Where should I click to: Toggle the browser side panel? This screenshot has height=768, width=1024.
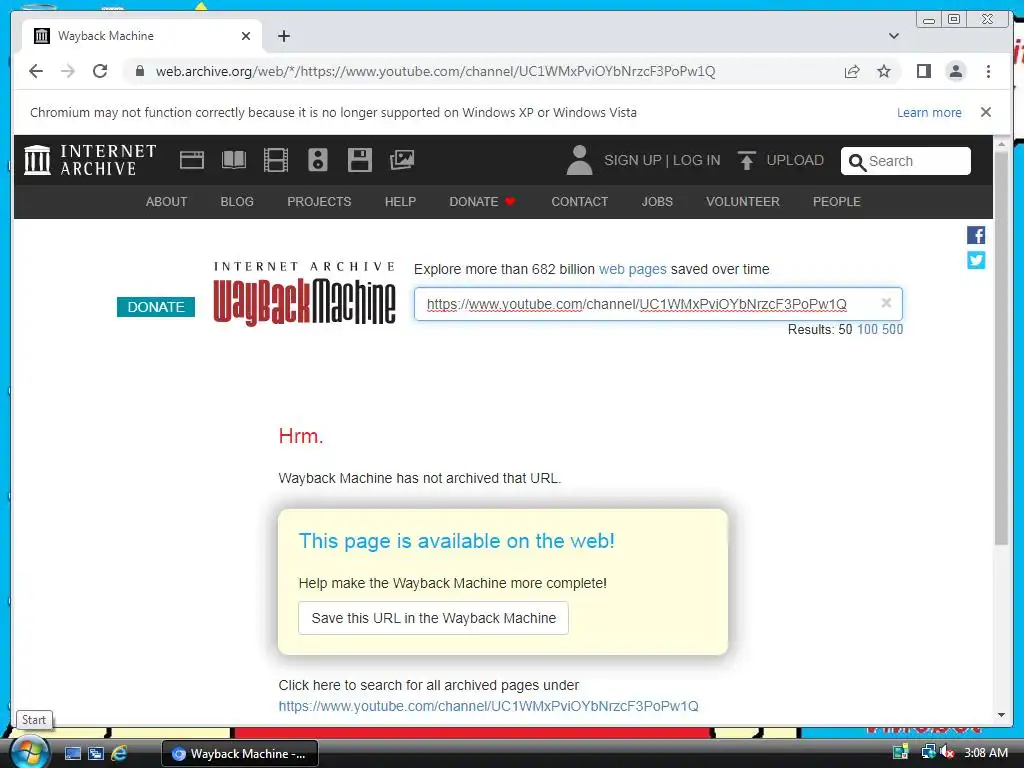[x=923, y=71]
